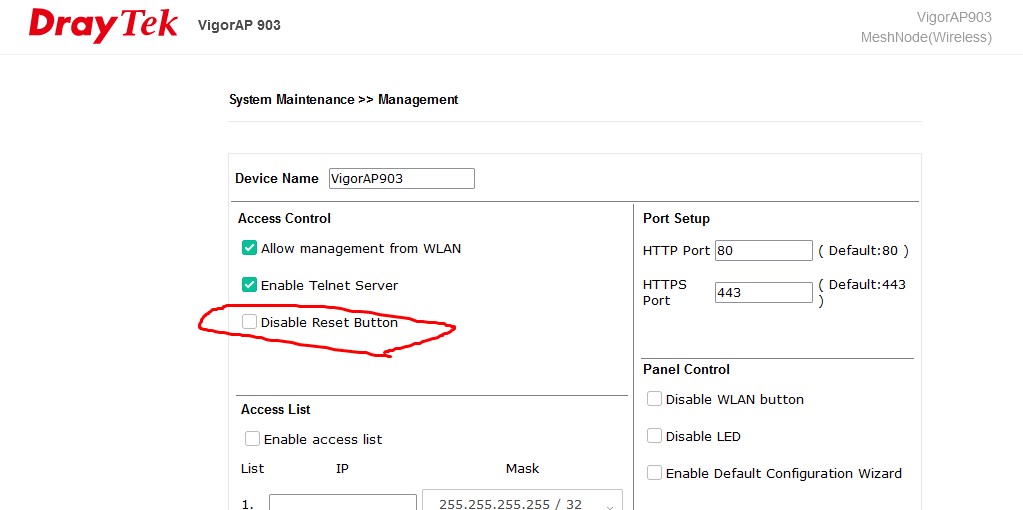Focus the HTTP Port input field
Viewport: 1023px width, 510px height.
point(763,251)
